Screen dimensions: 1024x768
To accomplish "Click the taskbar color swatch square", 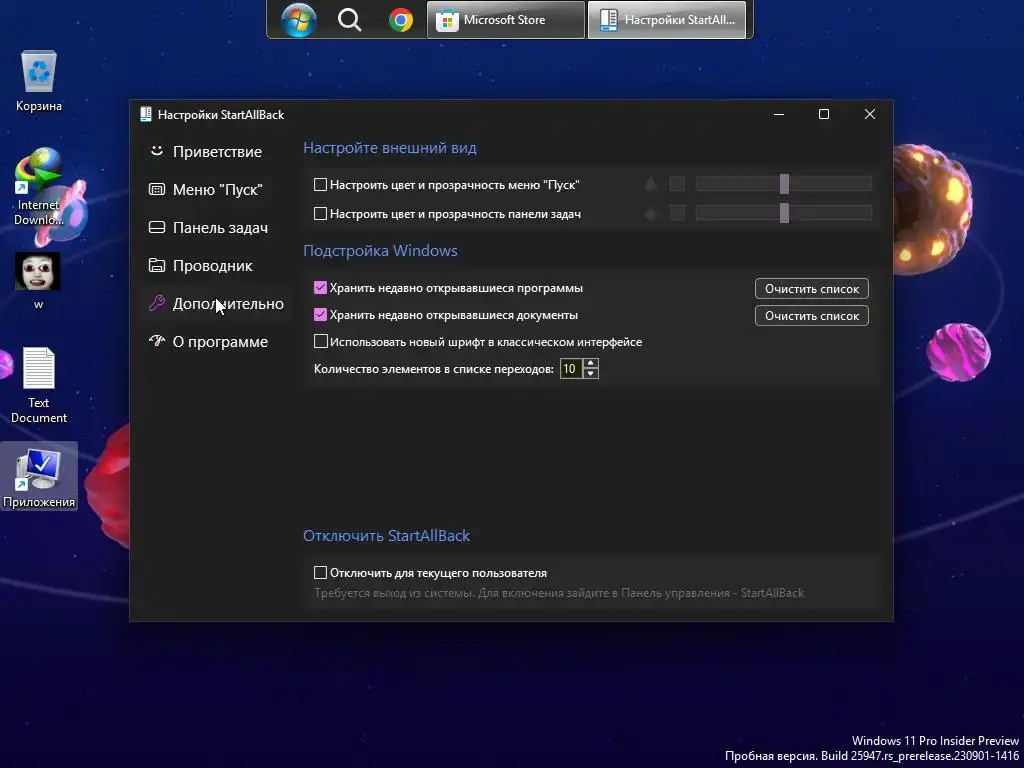I will [677, 213].
